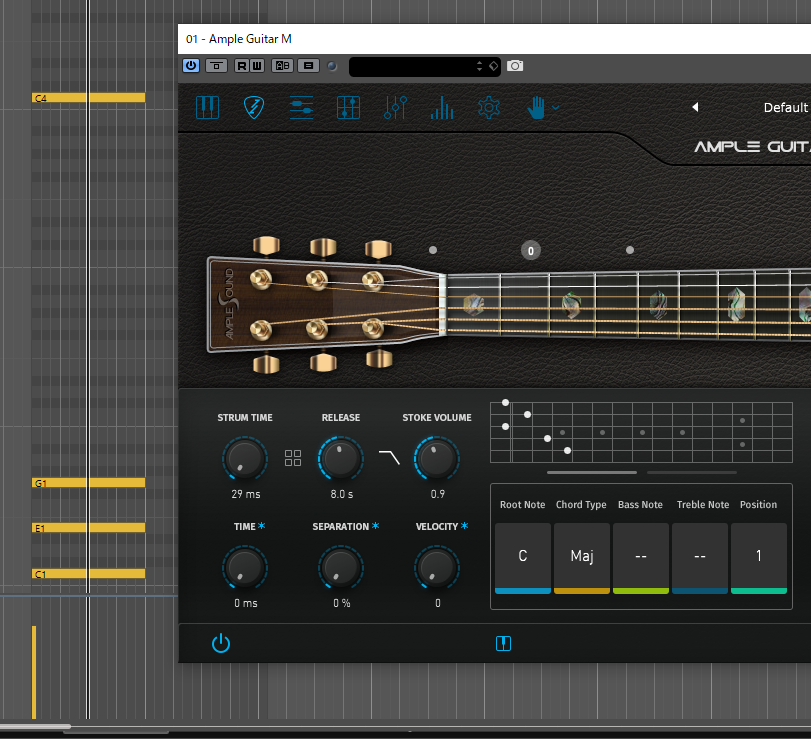811x739 pixels.
Task: Adjust the Stoke Volume knob
Action: click(437, 459)
